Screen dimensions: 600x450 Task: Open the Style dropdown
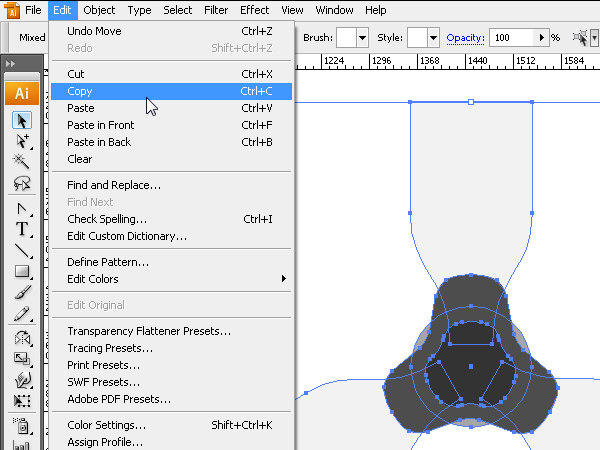[433, 38]
